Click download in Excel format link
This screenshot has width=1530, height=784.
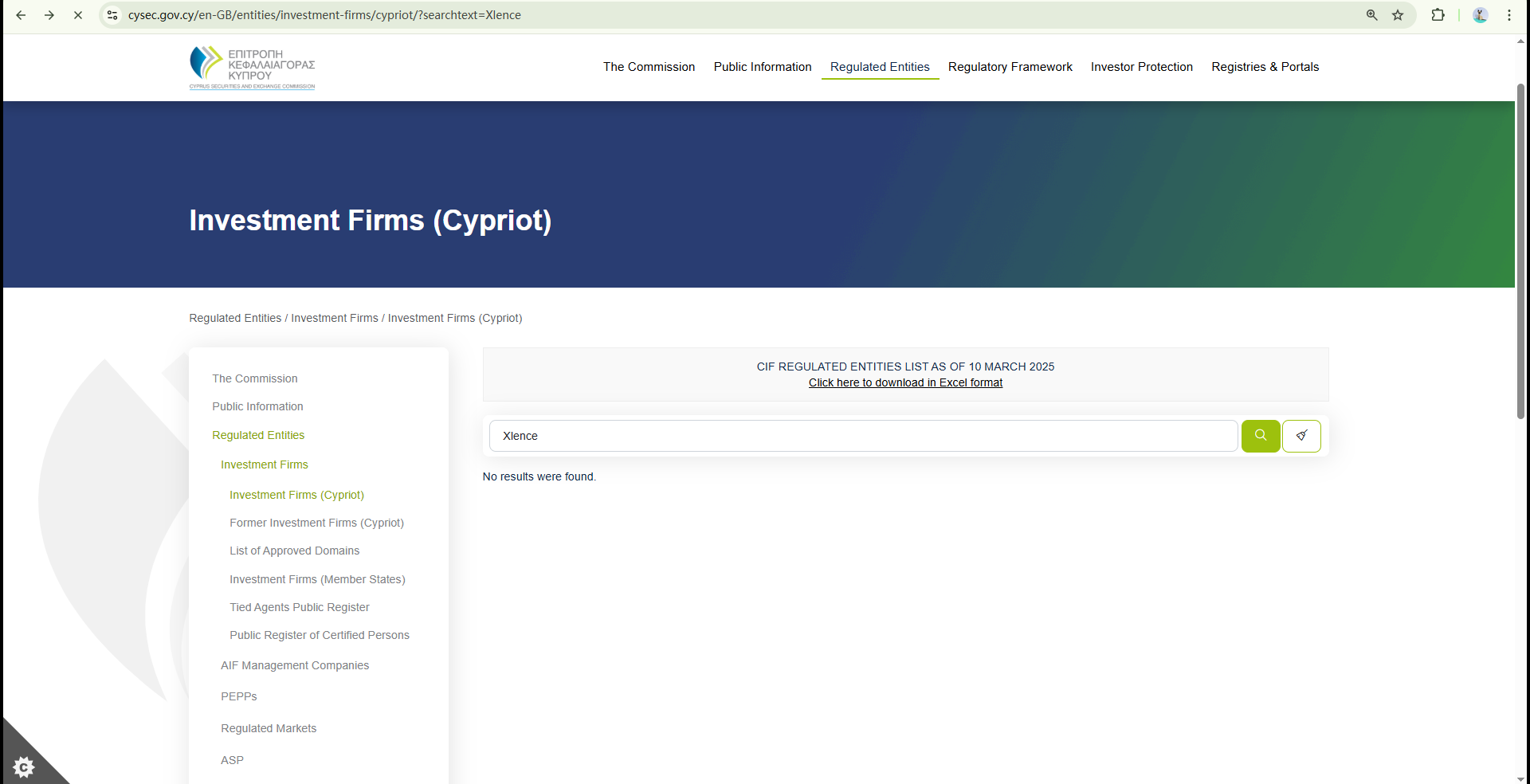click(x=905, y=382)
